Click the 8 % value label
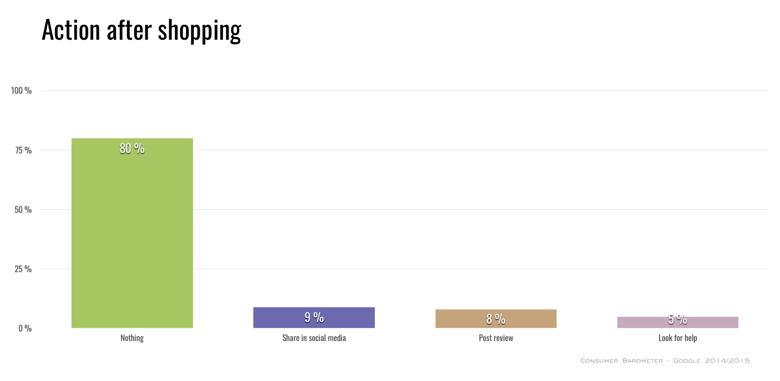The image size is (780, 381). [x=496, y=319]
